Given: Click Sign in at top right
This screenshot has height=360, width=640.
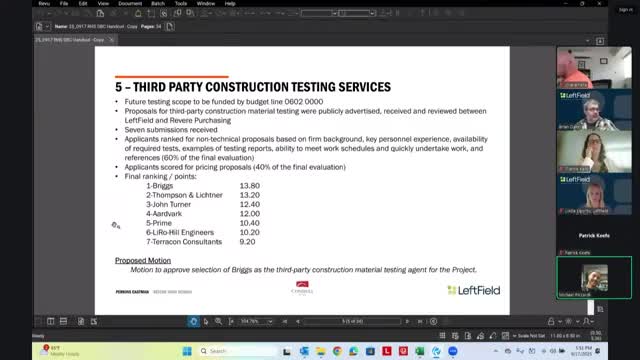Looking at the screenshot, I should coord(625,10).
